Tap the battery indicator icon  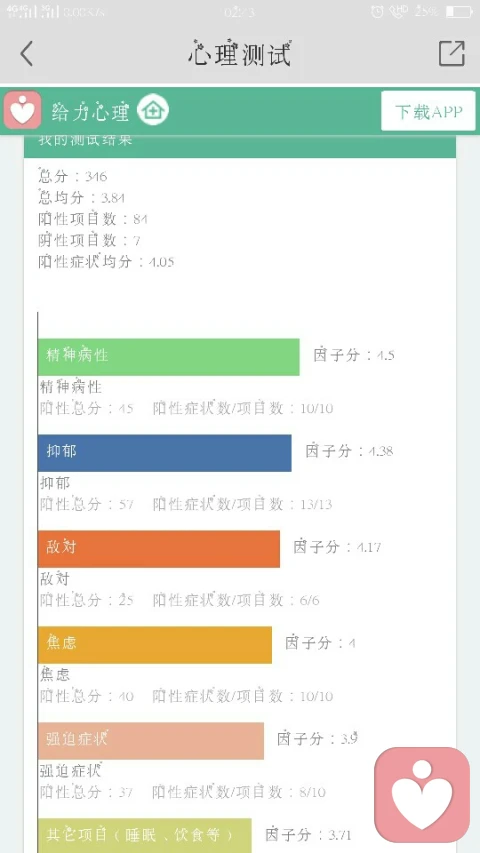click(x=459, y=11)
